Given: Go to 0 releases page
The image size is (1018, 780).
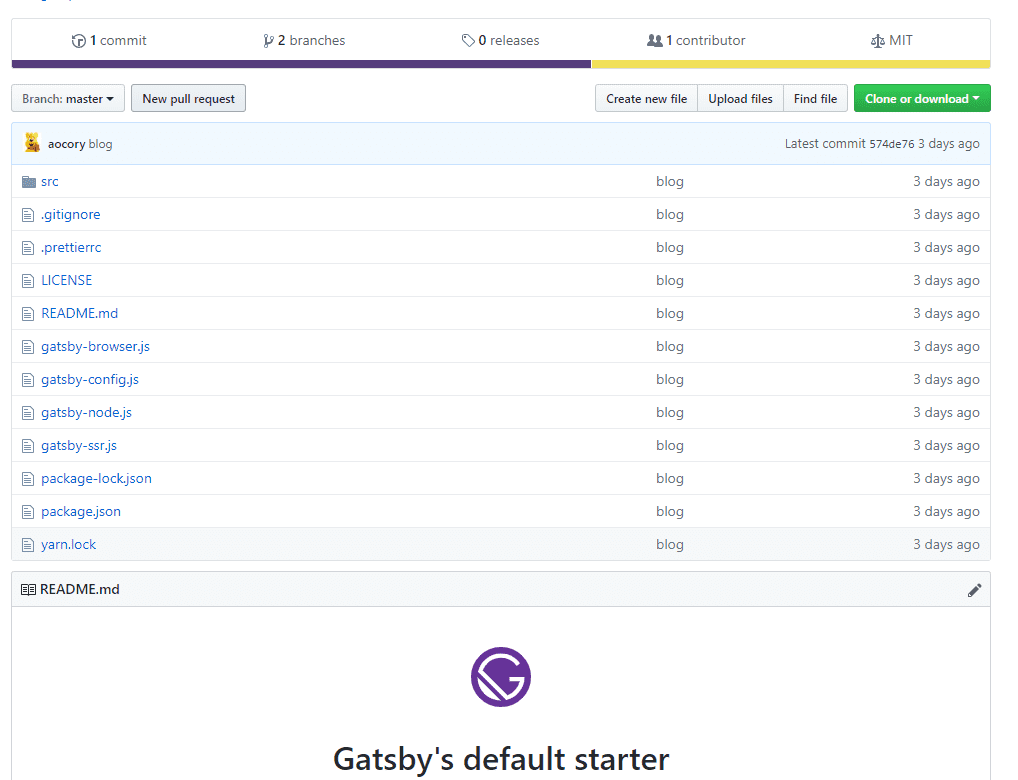Looking at the screenshot, I should [501, 40].
